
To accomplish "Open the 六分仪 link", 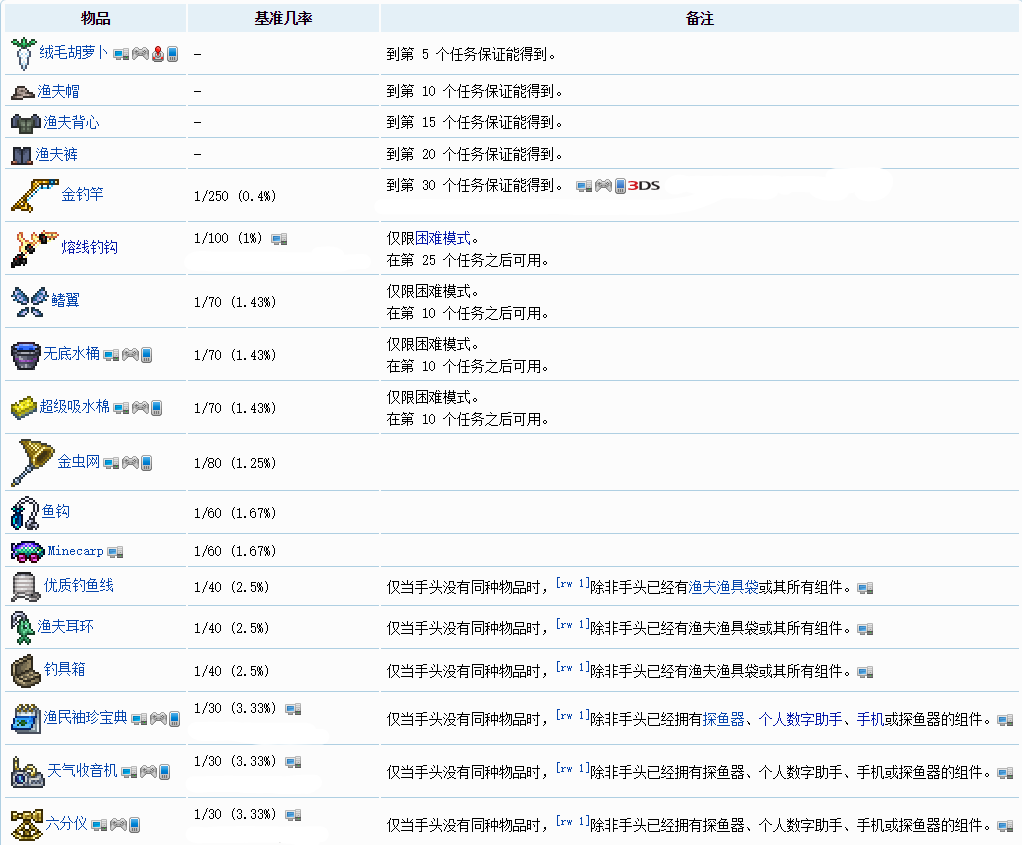I will tap(66, 823).
